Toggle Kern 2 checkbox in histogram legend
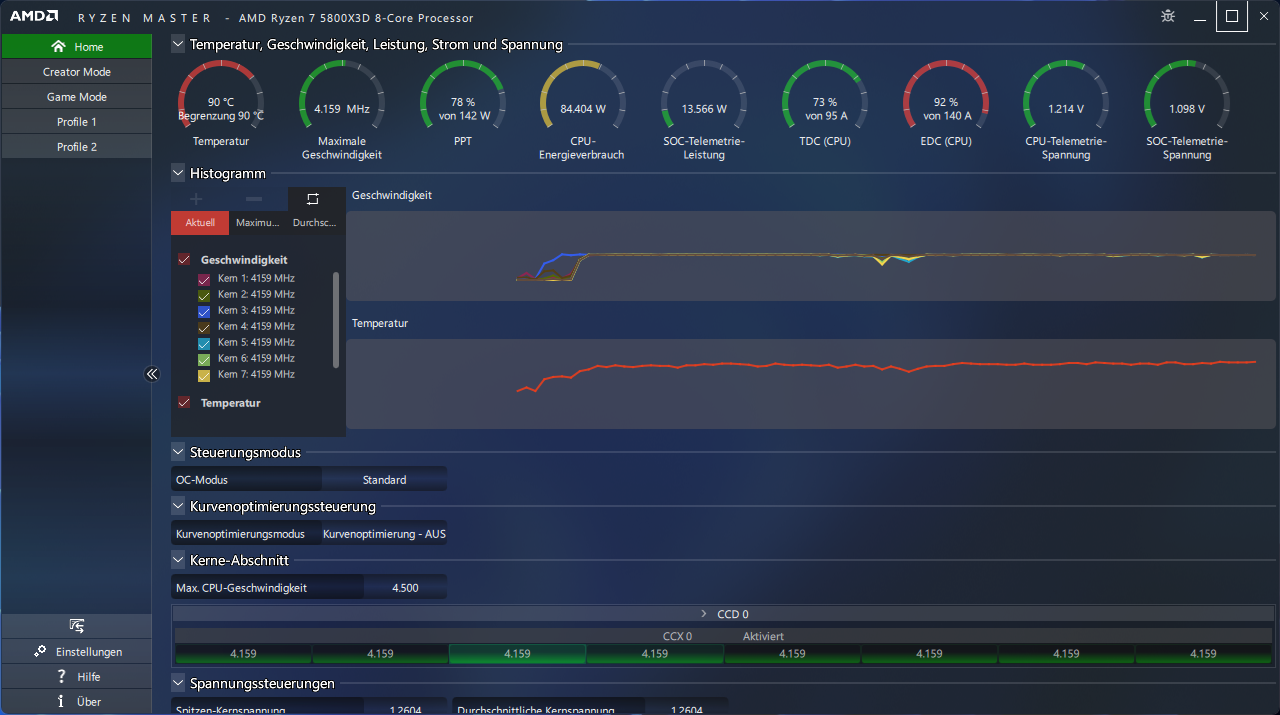Image resolution: width=1280 pixels, height=715 pixels. [204, 295]
